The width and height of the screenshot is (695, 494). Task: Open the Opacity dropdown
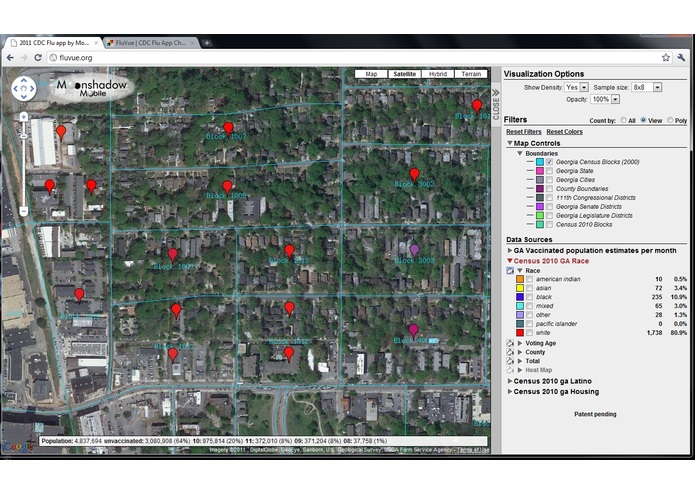click(605, 99)
